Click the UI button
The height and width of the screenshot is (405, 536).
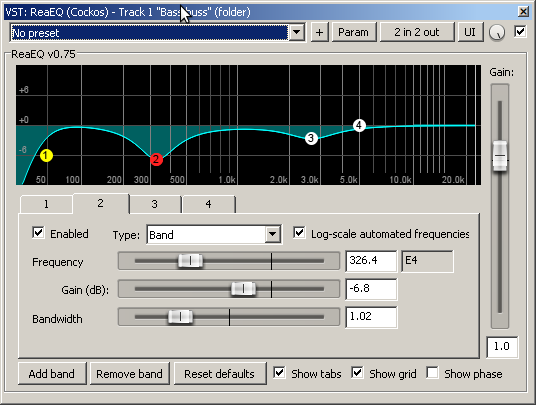tap(470, 32)
